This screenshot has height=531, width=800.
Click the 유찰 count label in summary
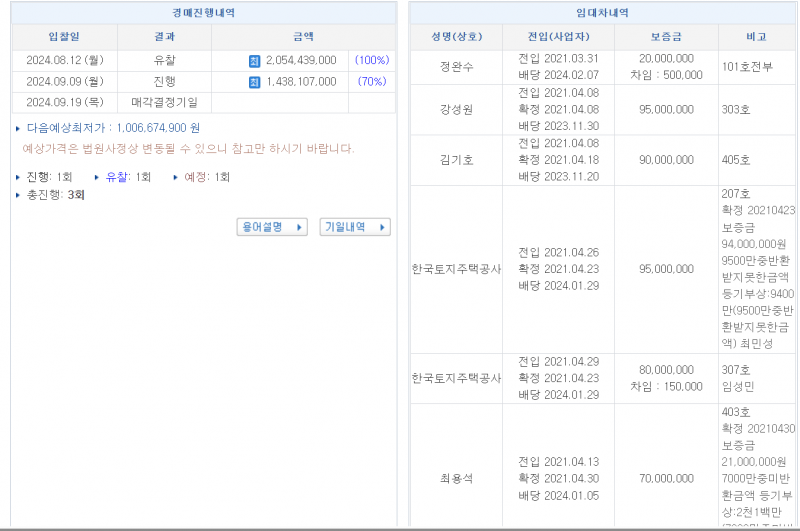point(117,177)
